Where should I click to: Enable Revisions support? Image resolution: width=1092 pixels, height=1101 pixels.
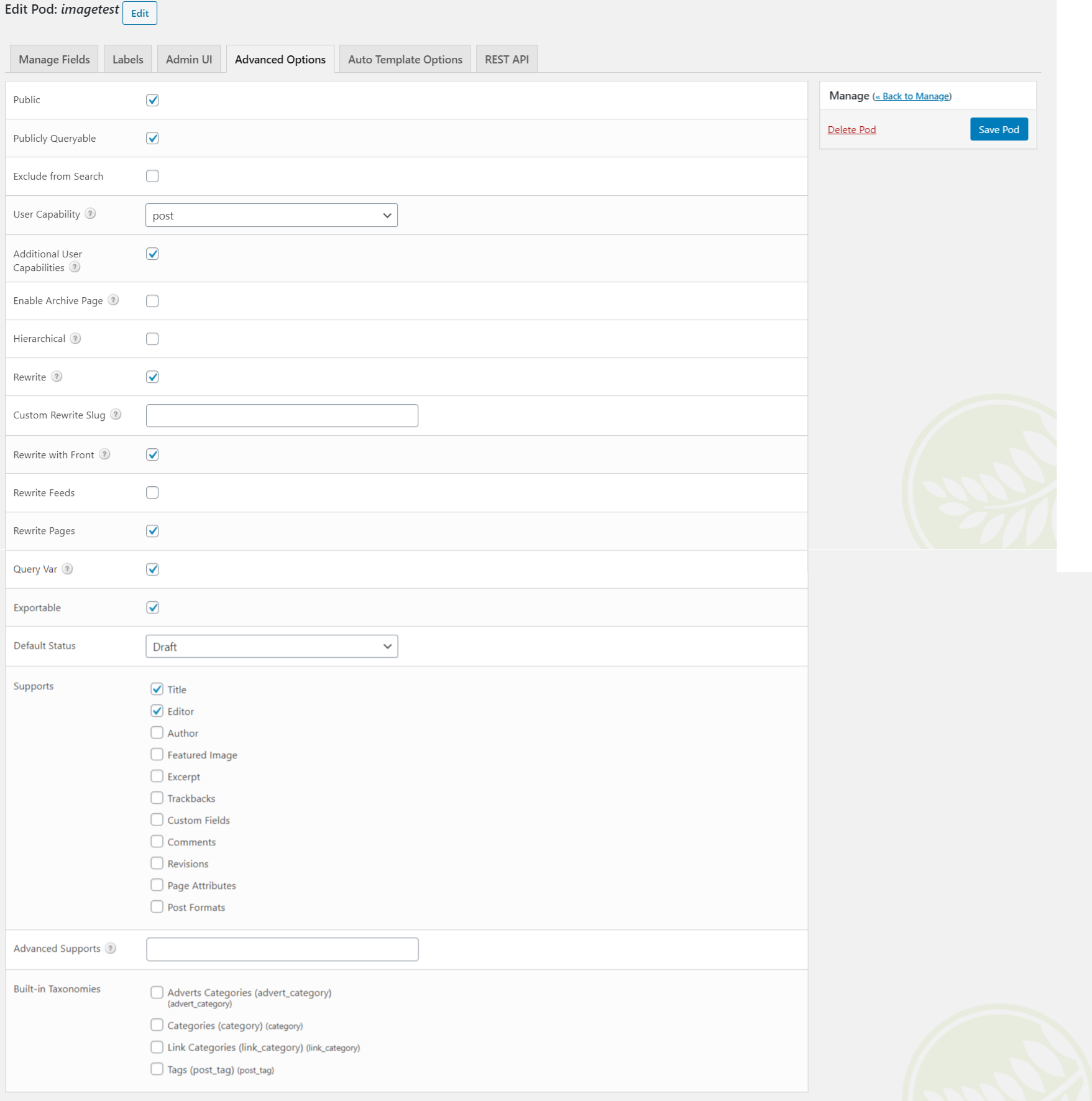pyautogui.click(x=157, y=863)
